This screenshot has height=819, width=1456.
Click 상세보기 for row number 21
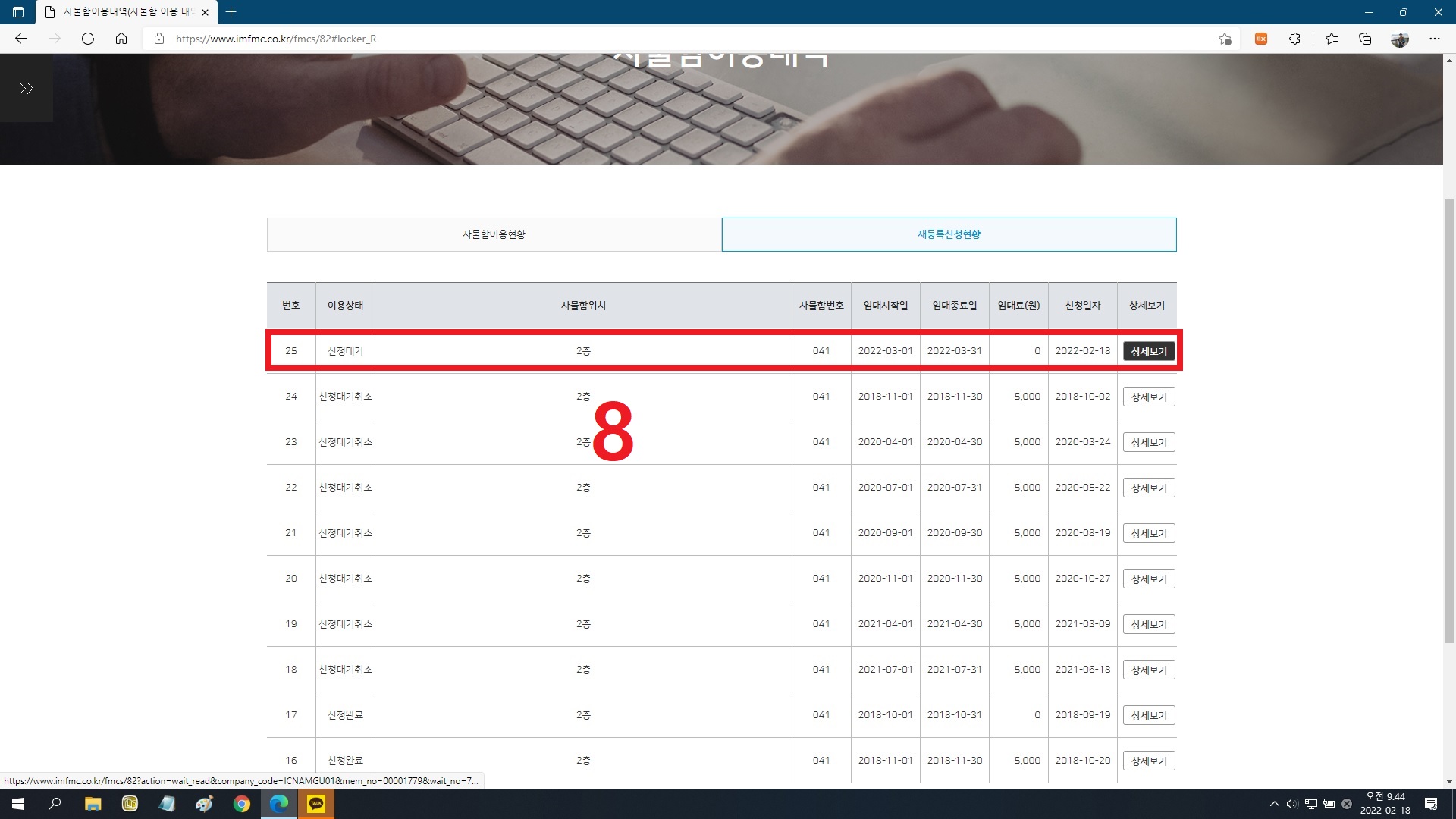1149,533
